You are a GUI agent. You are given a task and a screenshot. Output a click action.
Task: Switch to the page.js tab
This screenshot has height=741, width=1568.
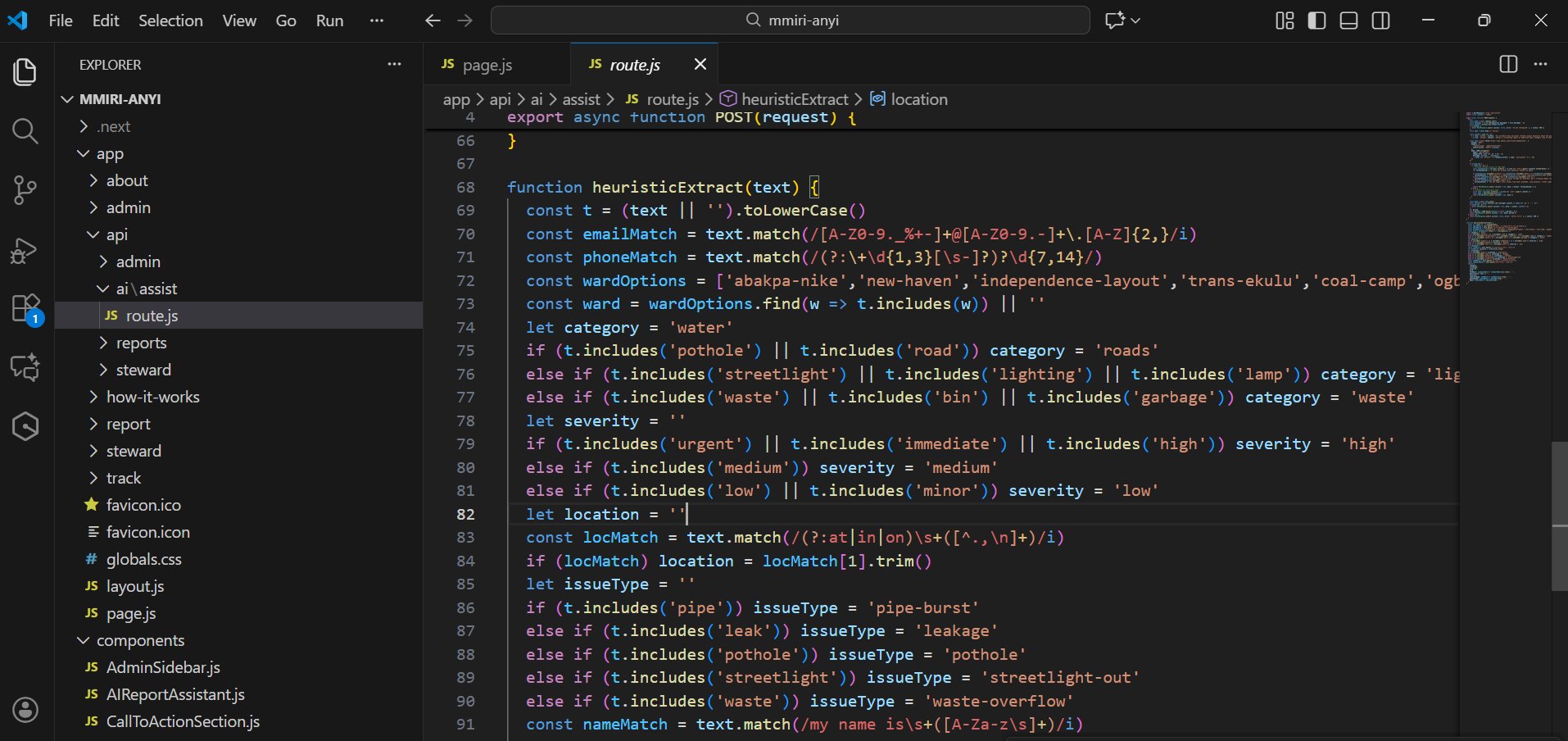pyautogui.click(x=487, y=65)
